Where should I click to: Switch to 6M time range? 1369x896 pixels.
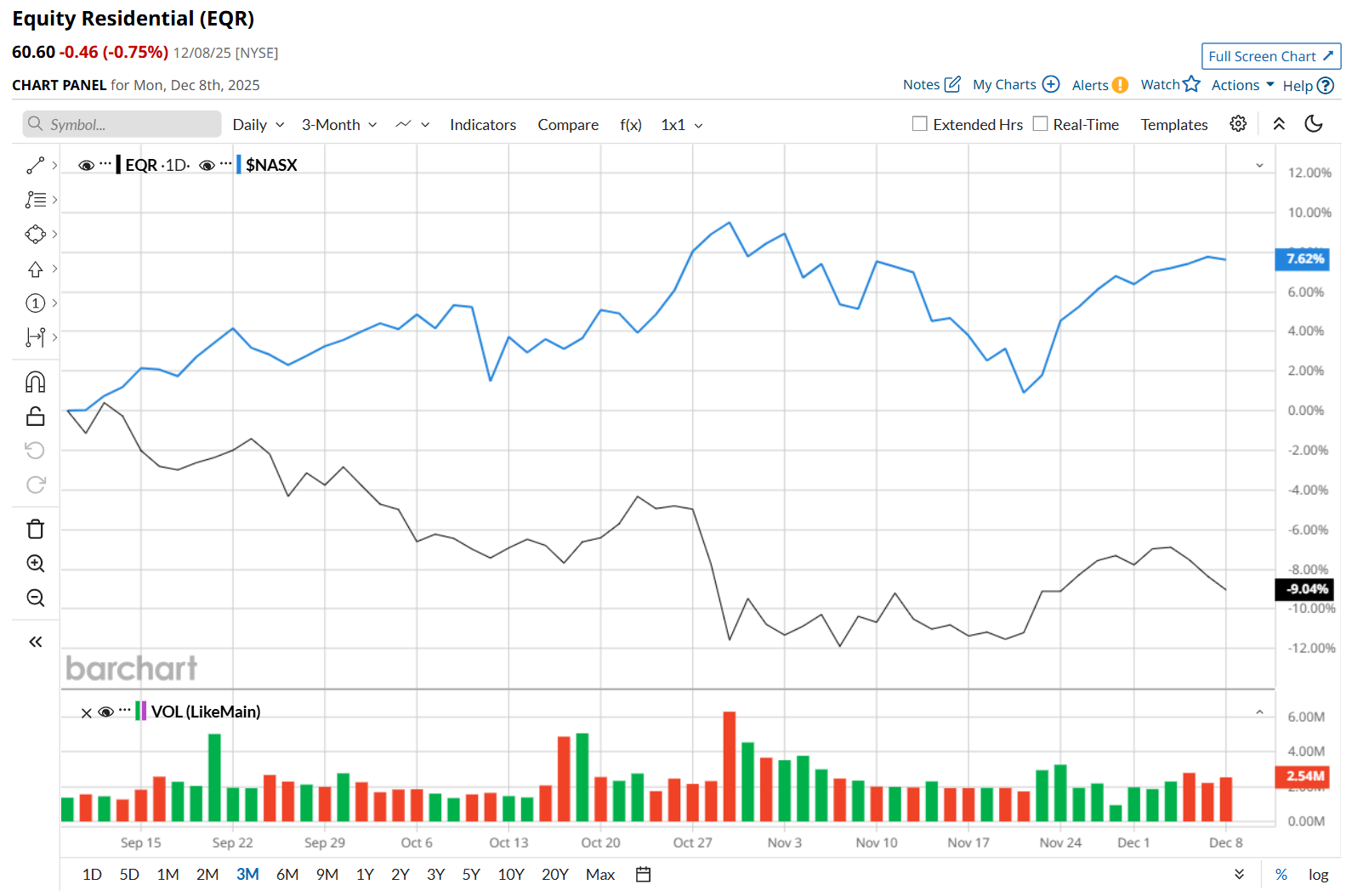click(287, 874)
